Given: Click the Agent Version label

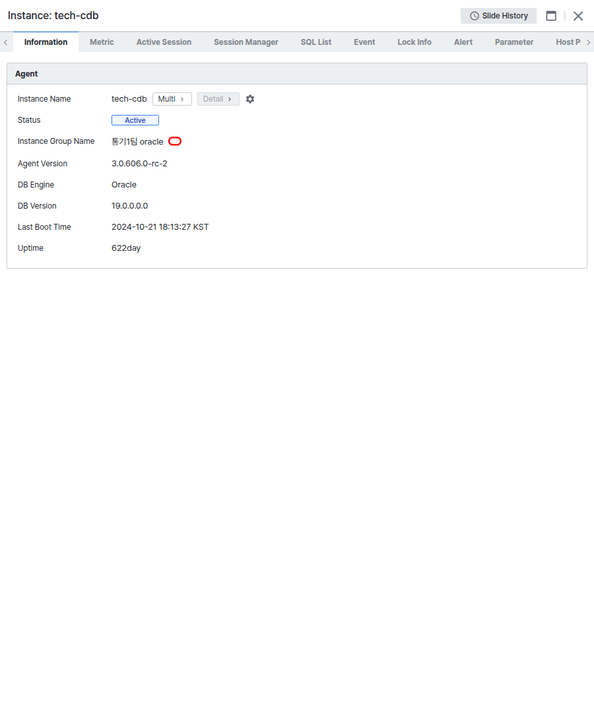Looking at the screenshot, I should click(42, 164).
